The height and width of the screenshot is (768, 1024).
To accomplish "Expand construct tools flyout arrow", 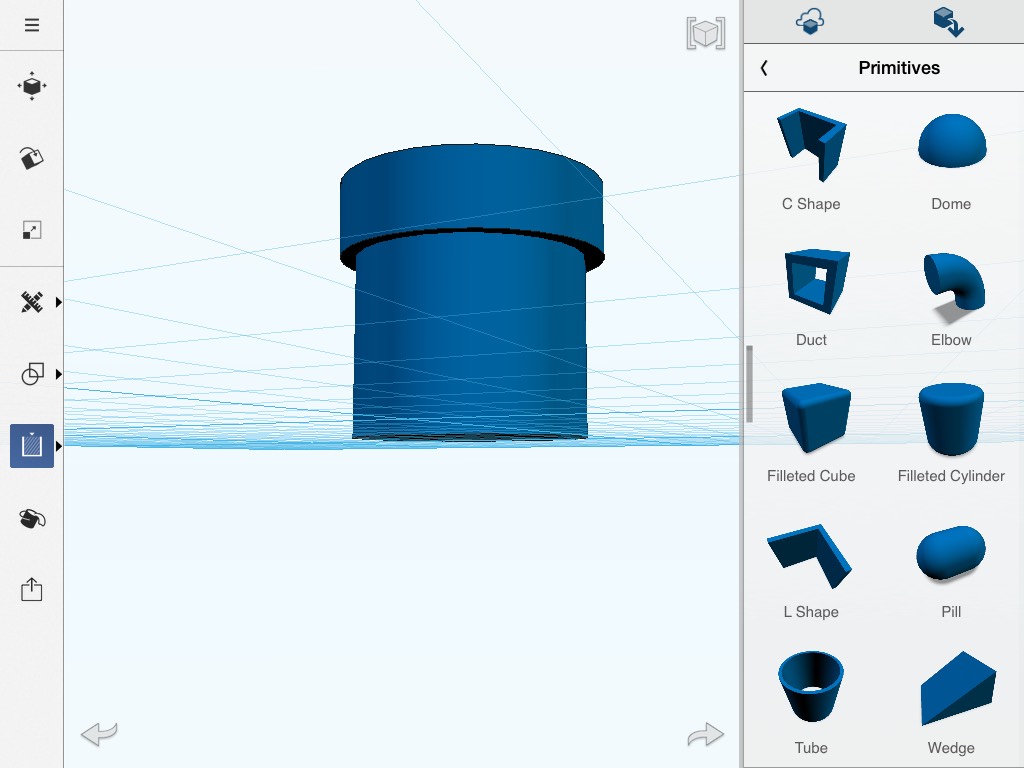I will pos(59,447).
